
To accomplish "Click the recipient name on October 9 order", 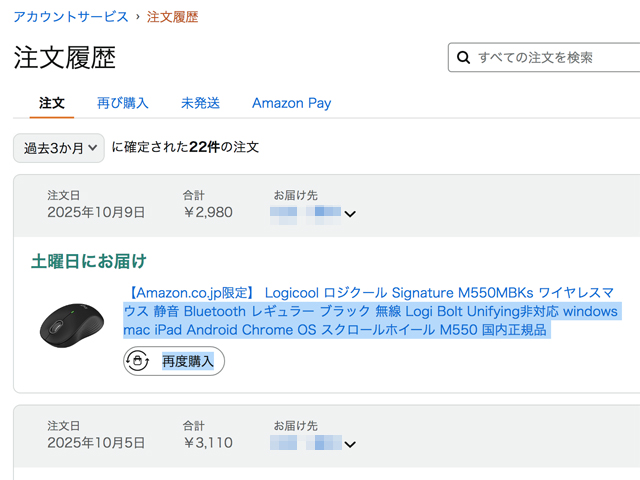I will tap(306, 213).
